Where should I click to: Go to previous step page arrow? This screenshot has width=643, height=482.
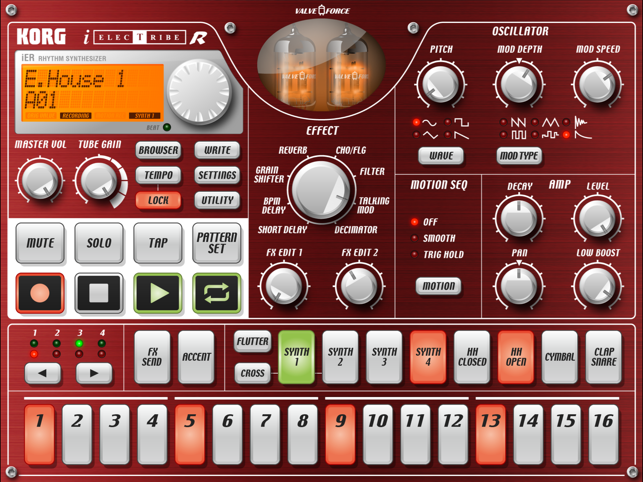click(42, 373)
